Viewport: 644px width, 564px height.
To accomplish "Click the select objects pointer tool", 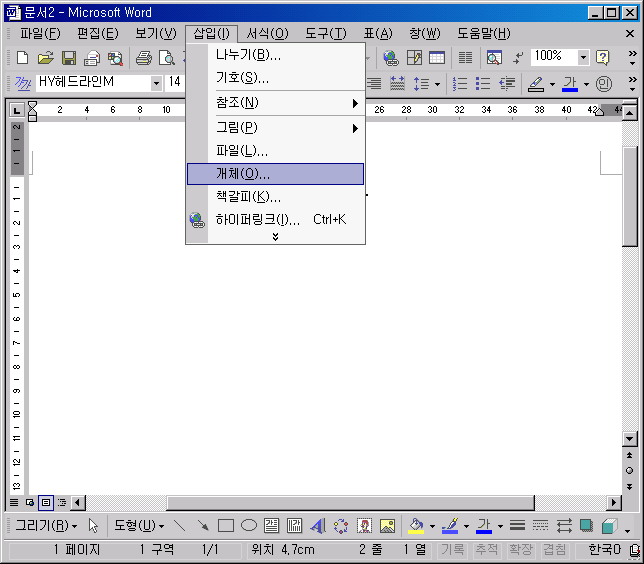I will tap(93, 525).
